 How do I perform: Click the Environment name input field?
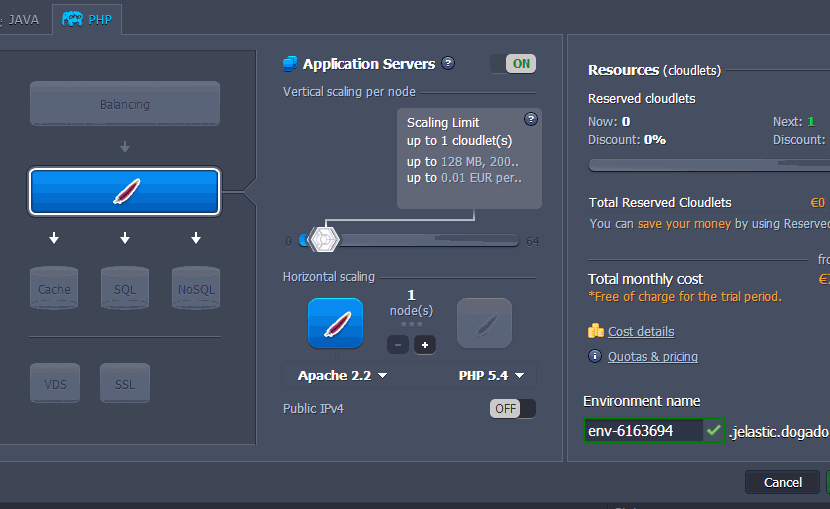click(643, 431)
